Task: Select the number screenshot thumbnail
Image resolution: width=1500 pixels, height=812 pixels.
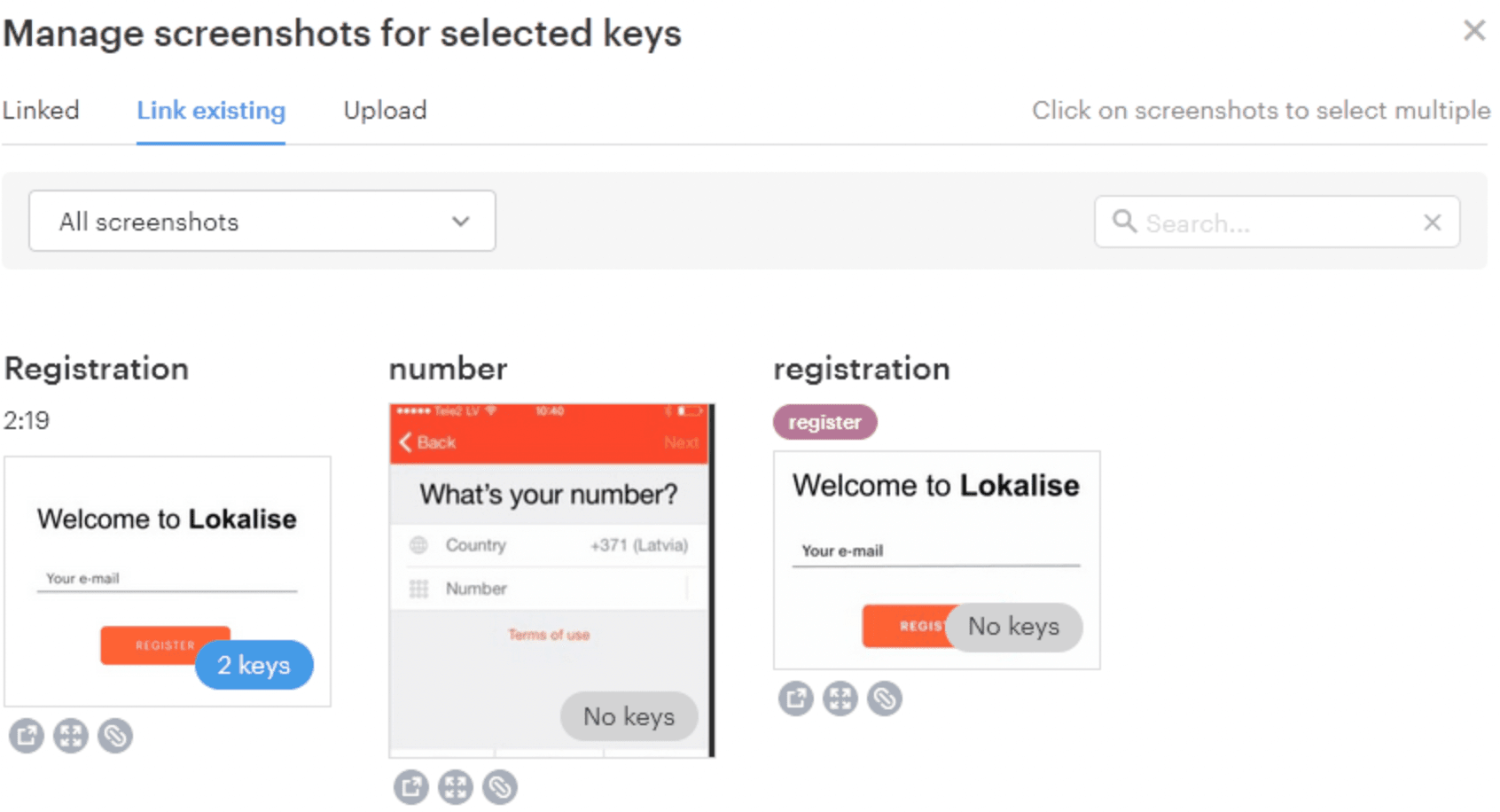Action: click(550, 567)
